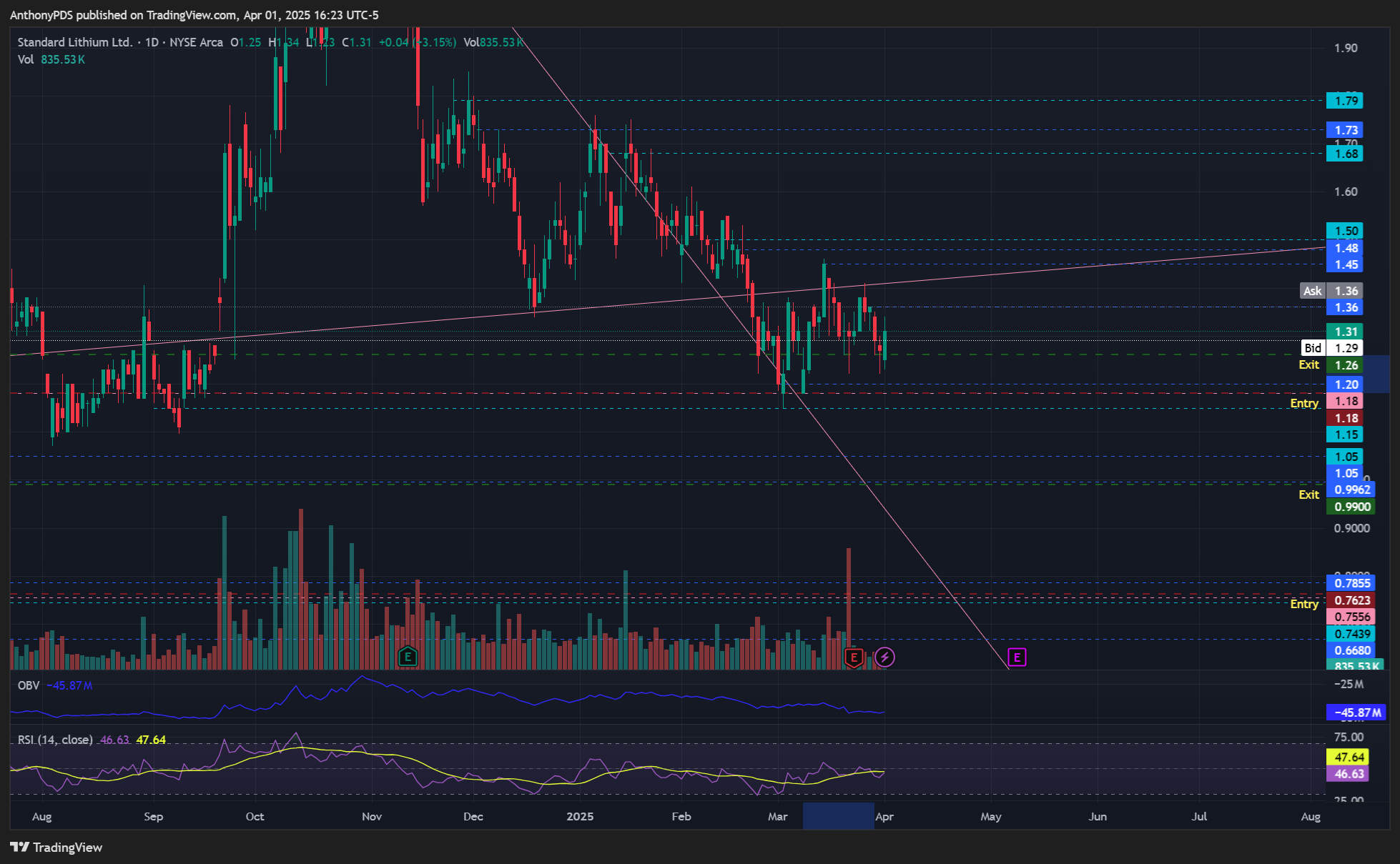This screenshot has height=864, width=1400.
Task: Click the tallest red volume bar in March
Action: [849, 608]
